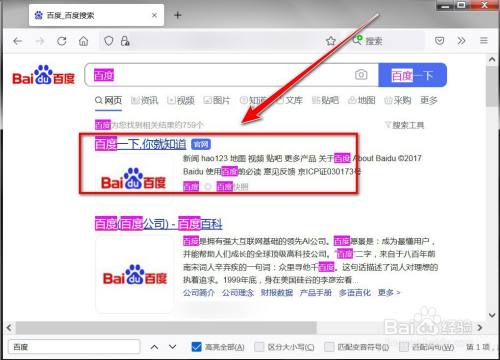
Task: Click the find-in-page input containing 百度
Action: [x=74, y=347]
